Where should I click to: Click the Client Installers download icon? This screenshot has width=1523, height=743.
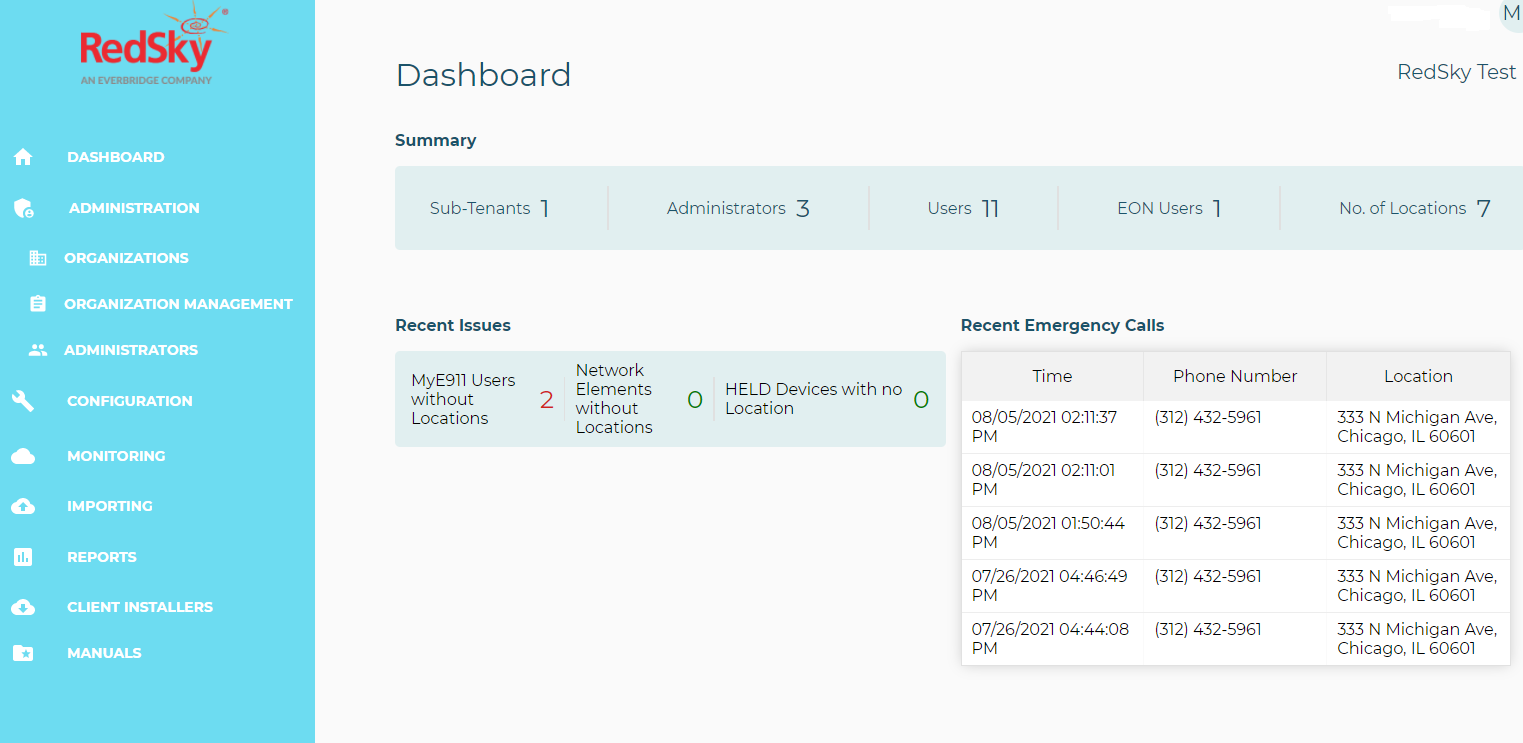(23, 607)
